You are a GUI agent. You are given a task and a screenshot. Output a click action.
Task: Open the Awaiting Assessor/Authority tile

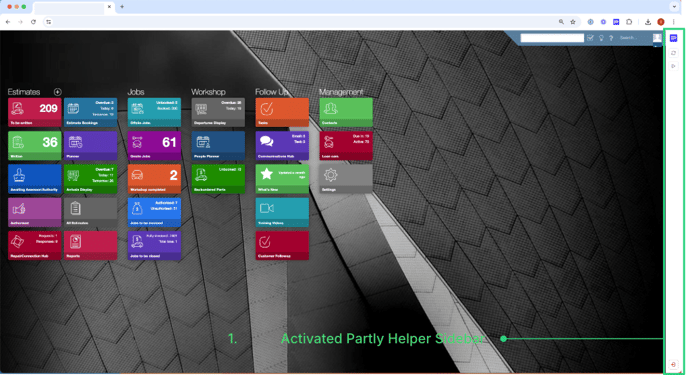tap(35, 179)
